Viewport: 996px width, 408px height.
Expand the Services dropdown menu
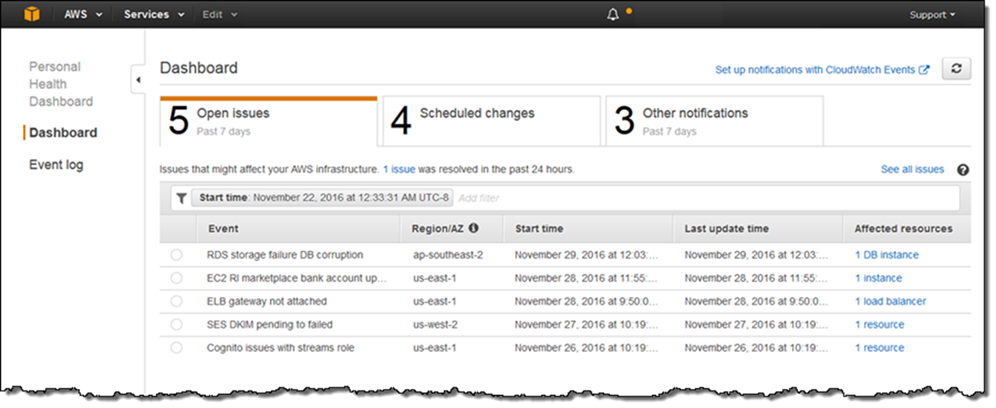point(154,15)
